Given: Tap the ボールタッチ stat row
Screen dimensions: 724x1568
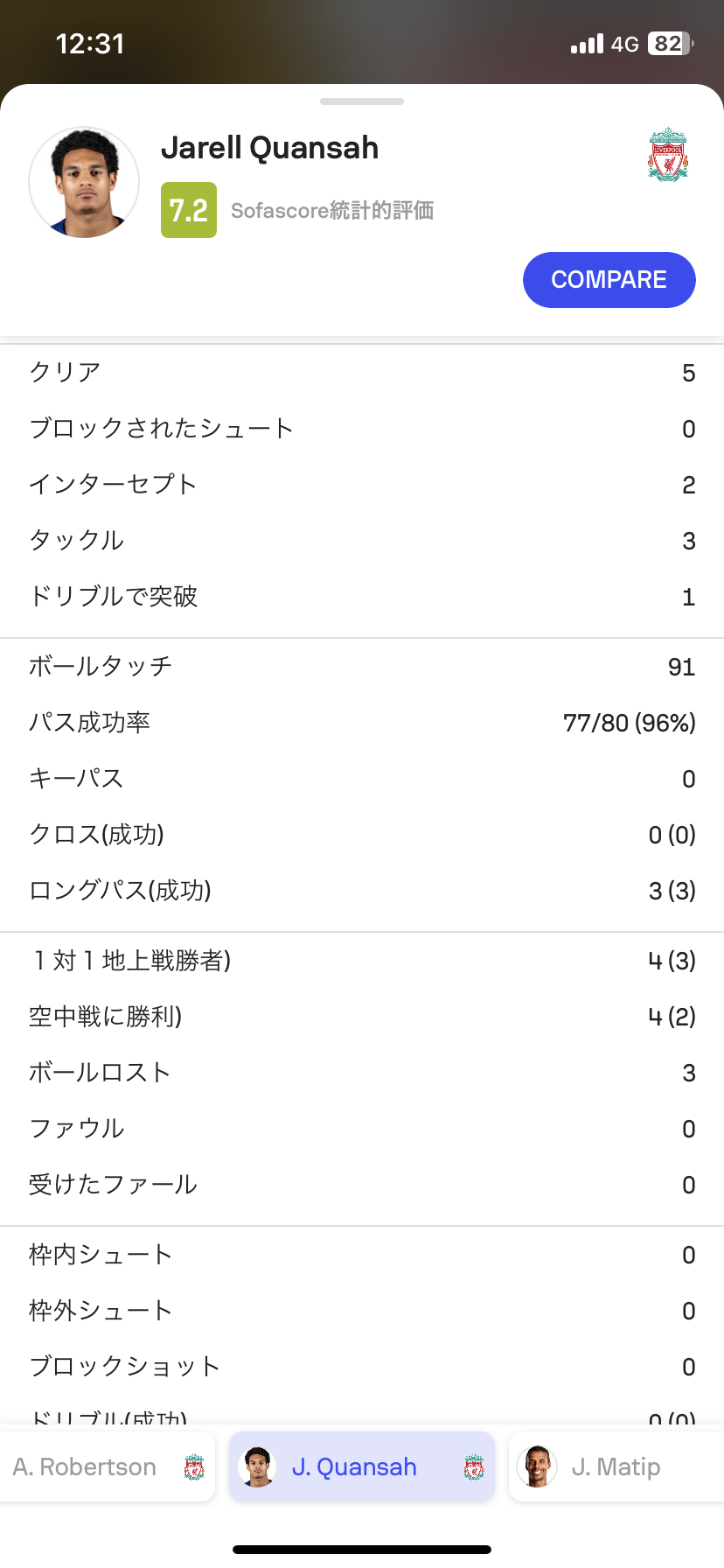Looking at the screenshot, I should (362, 667).
